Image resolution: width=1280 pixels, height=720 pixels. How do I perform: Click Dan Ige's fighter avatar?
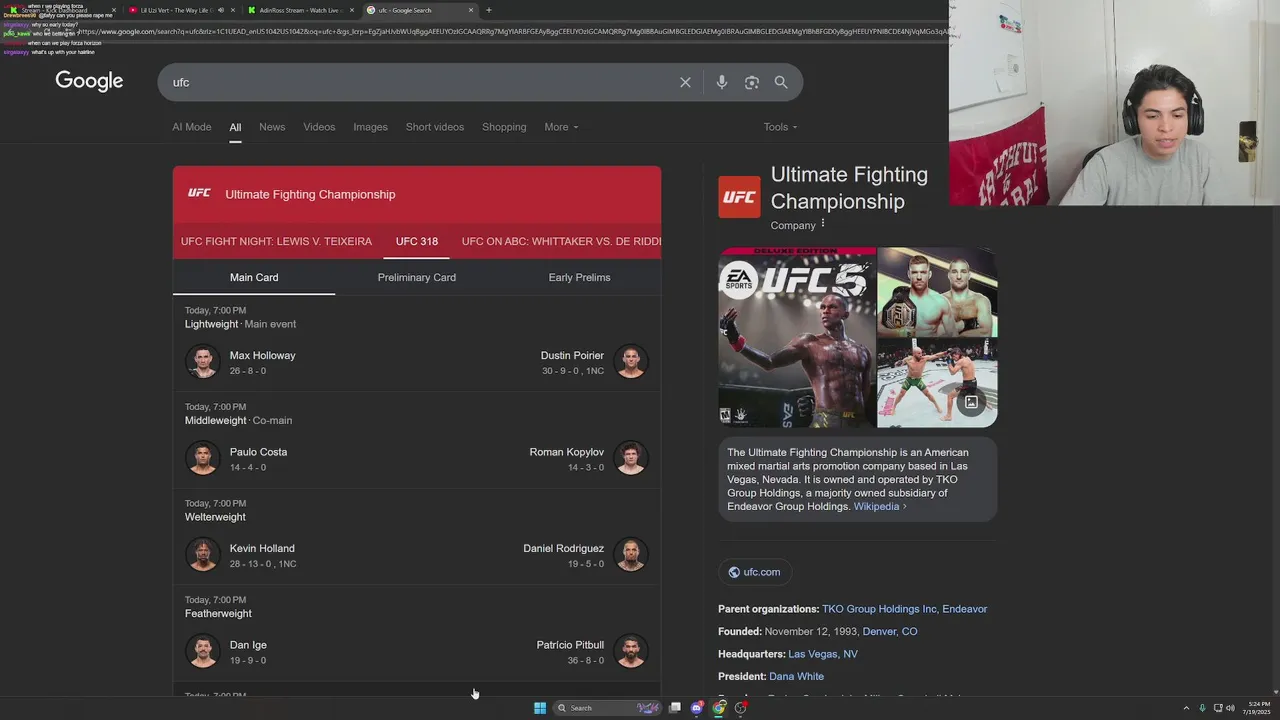tap(202, 651)
